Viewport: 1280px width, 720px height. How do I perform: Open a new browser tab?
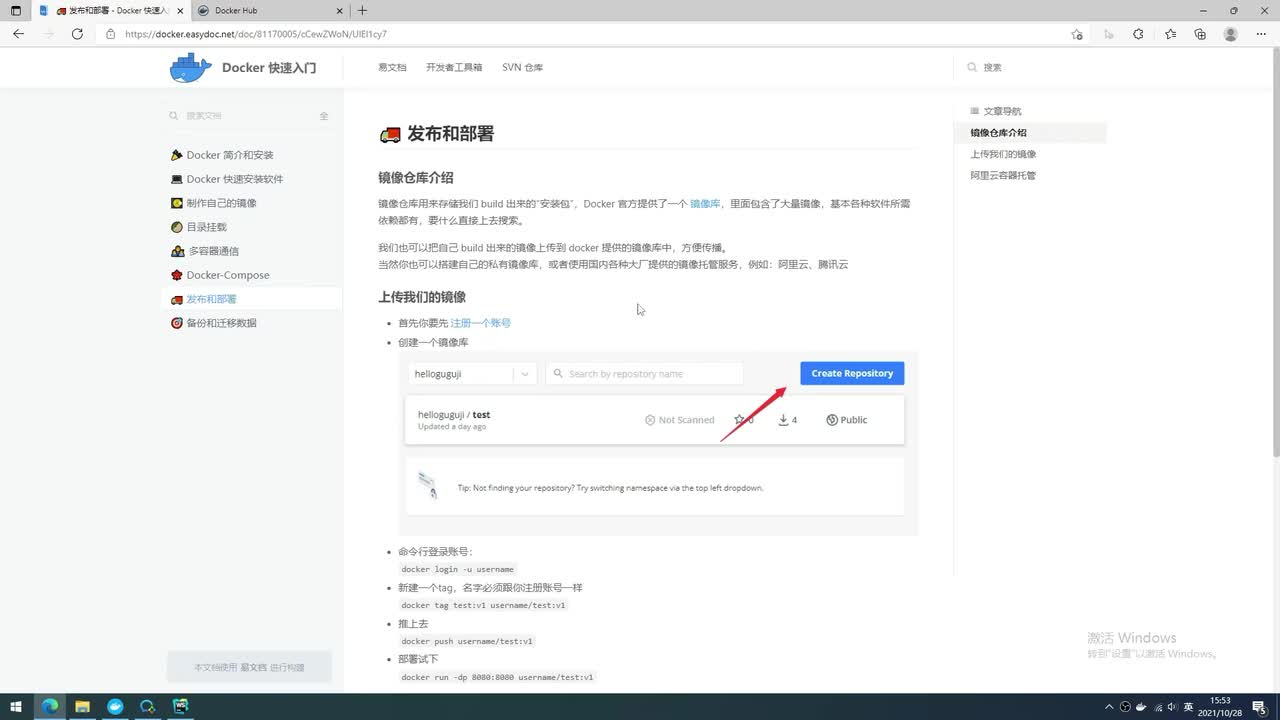tap(362, 10)
